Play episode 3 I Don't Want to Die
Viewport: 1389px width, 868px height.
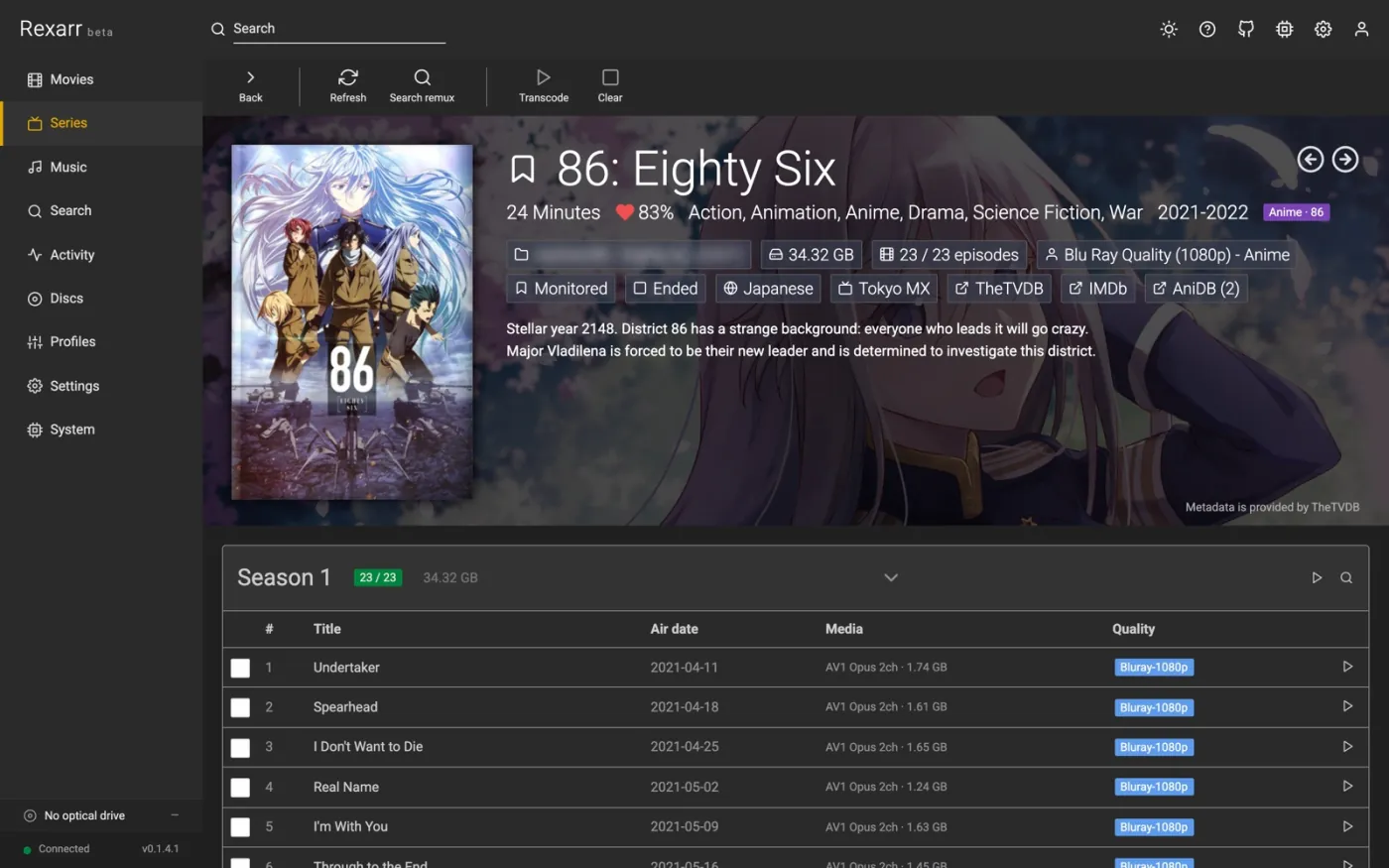pyautogui.click(x=1347, y=746)
